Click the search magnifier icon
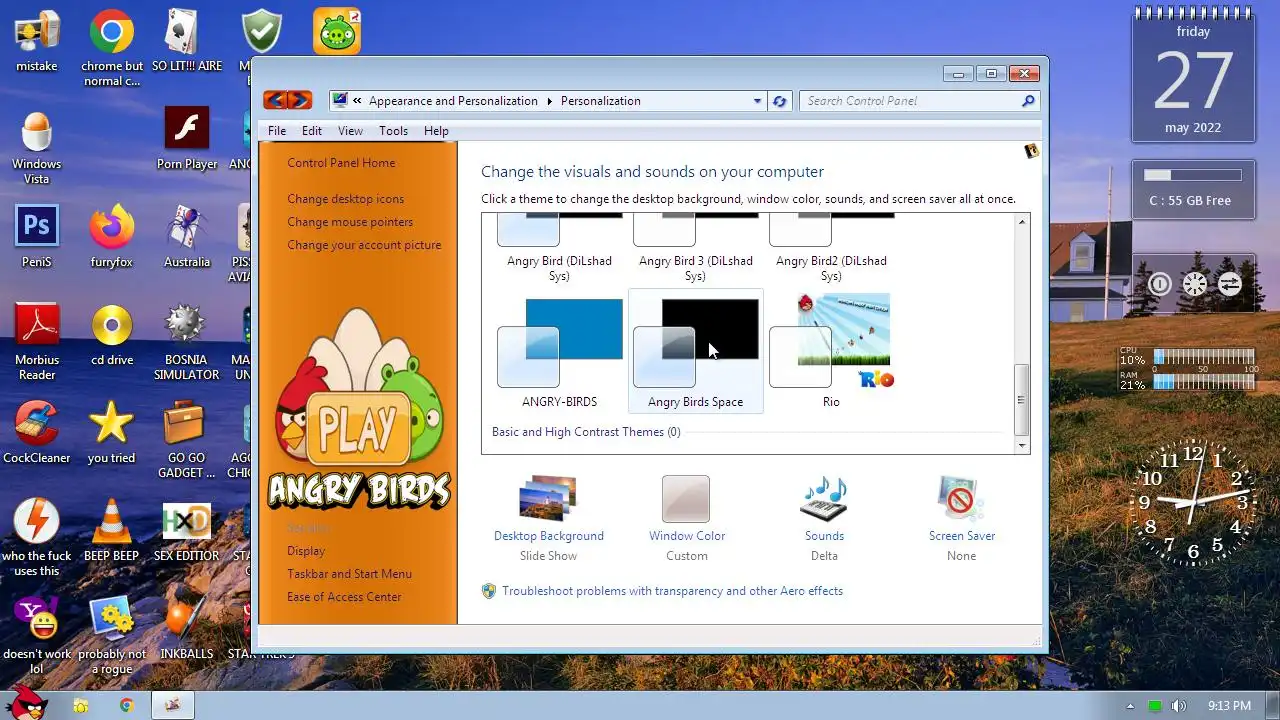The width and height of the screenshot is (1280, 720). (1027, 101)
